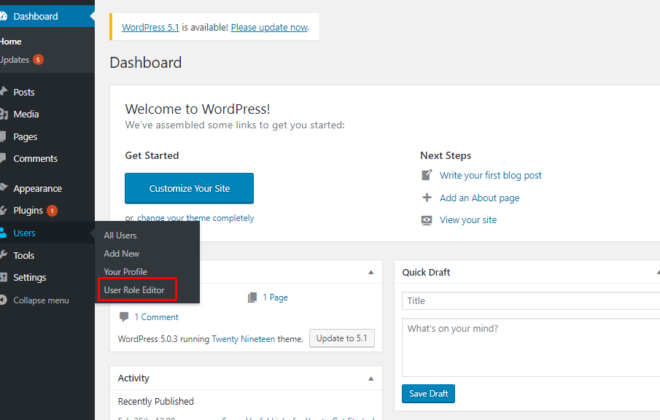Viewport: 660px width, 420px height.
Task: Open the Twenty Nineteen theme link
Action: (243, 339)
